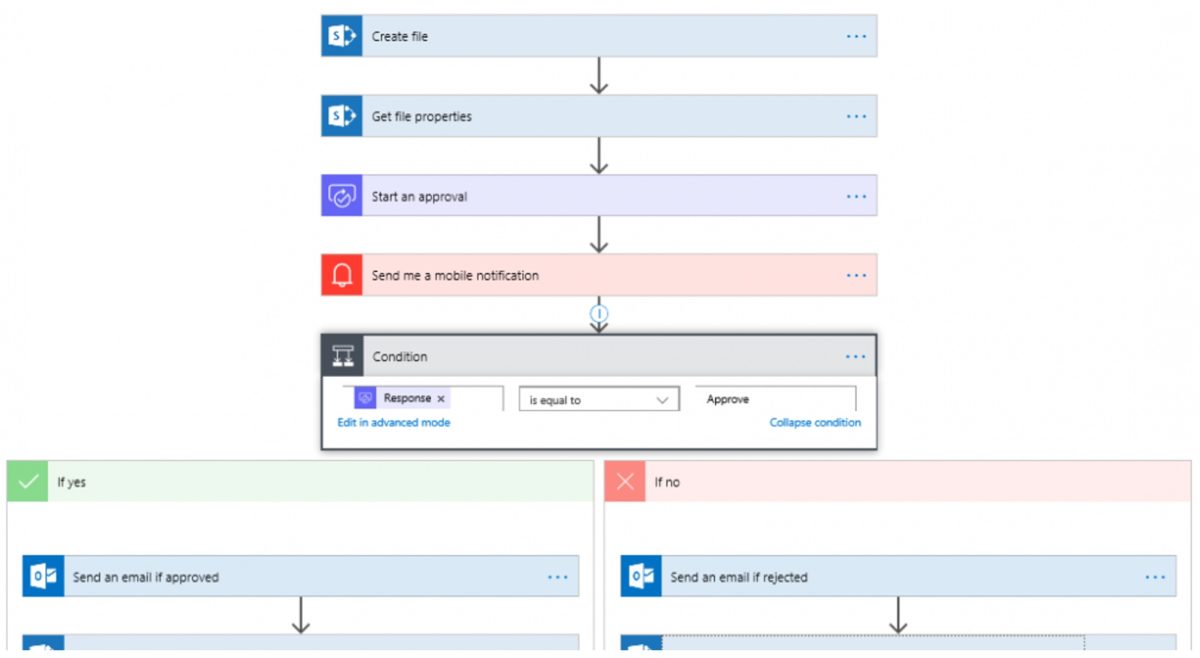Click the insert step plus above Condition
Screen dimensions: 1200x658
pos(599,314)
